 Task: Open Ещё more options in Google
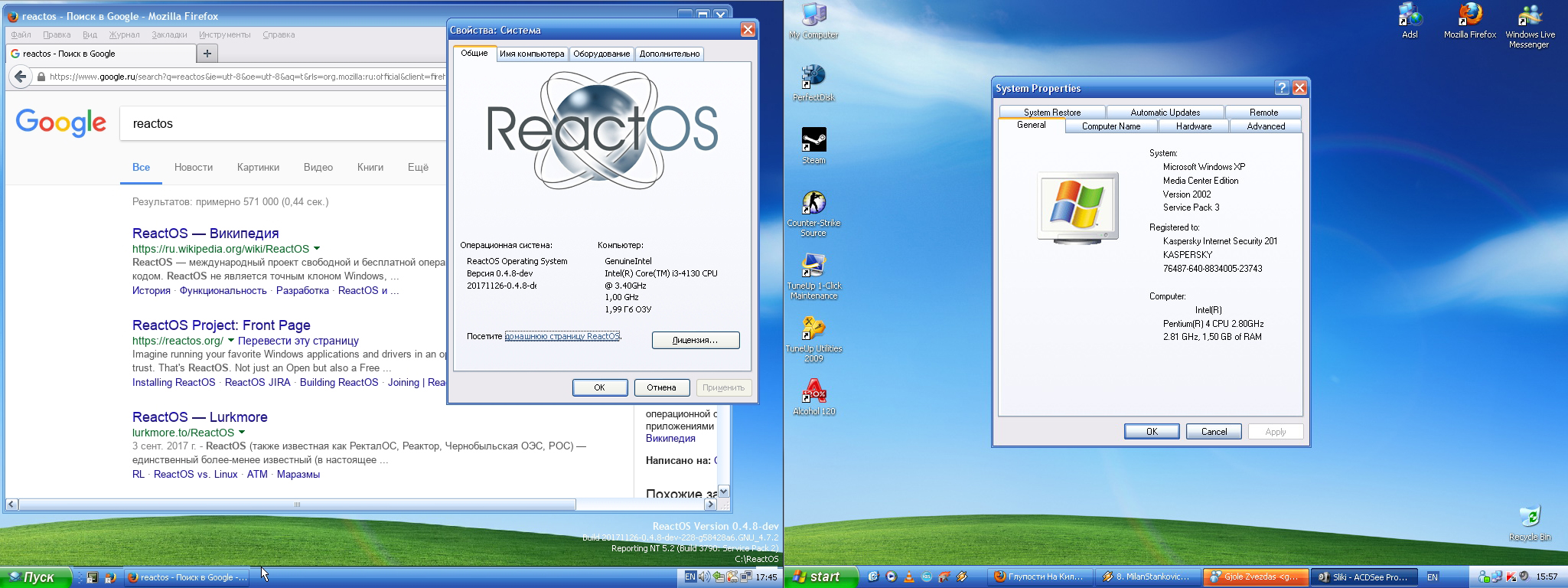418,167
